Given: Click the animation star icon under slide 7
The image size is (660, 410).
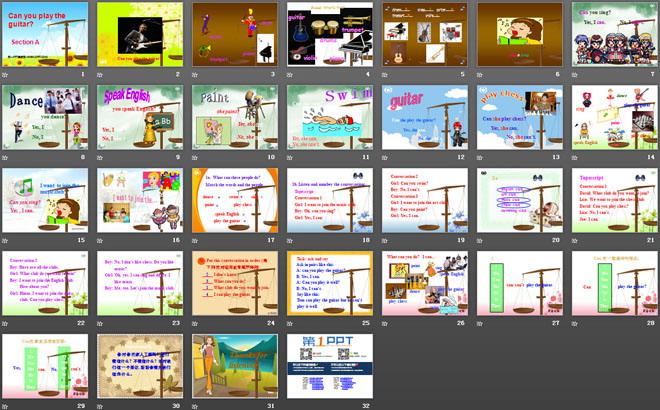Looking at the screenshot, I should [x=575, y=75].
